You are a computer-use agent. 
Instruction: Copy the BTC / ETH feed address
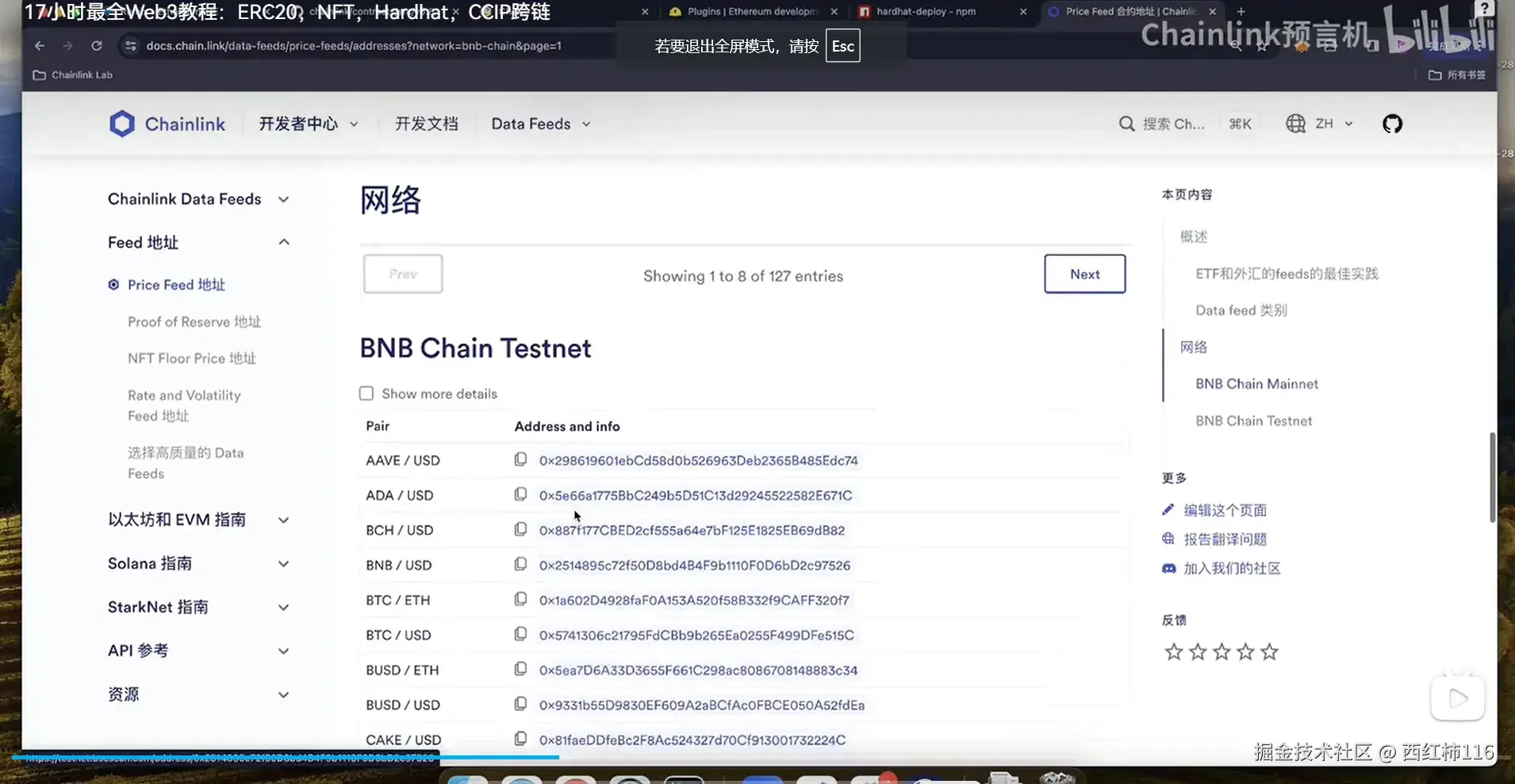click(520, 599)
